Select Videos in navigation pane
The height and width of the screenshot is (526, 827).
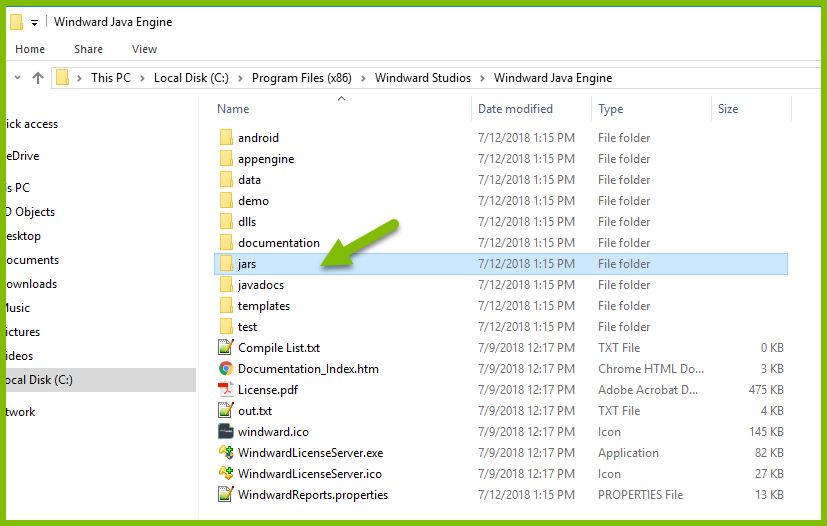(x=20, y=356)
